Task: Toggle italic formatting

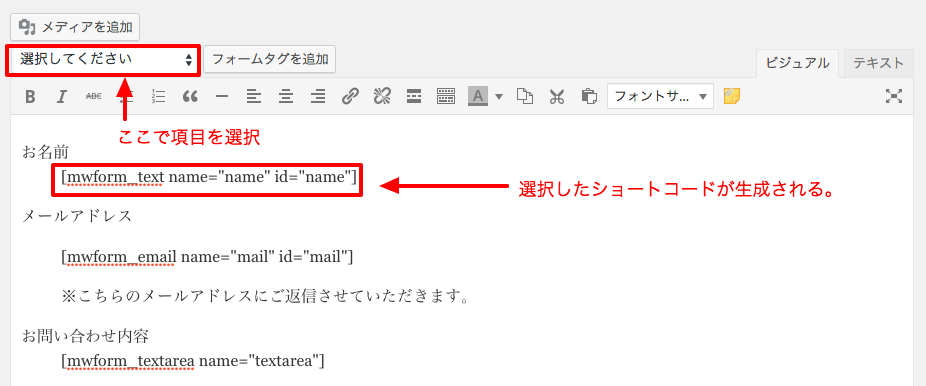Action: click(62, 96)
